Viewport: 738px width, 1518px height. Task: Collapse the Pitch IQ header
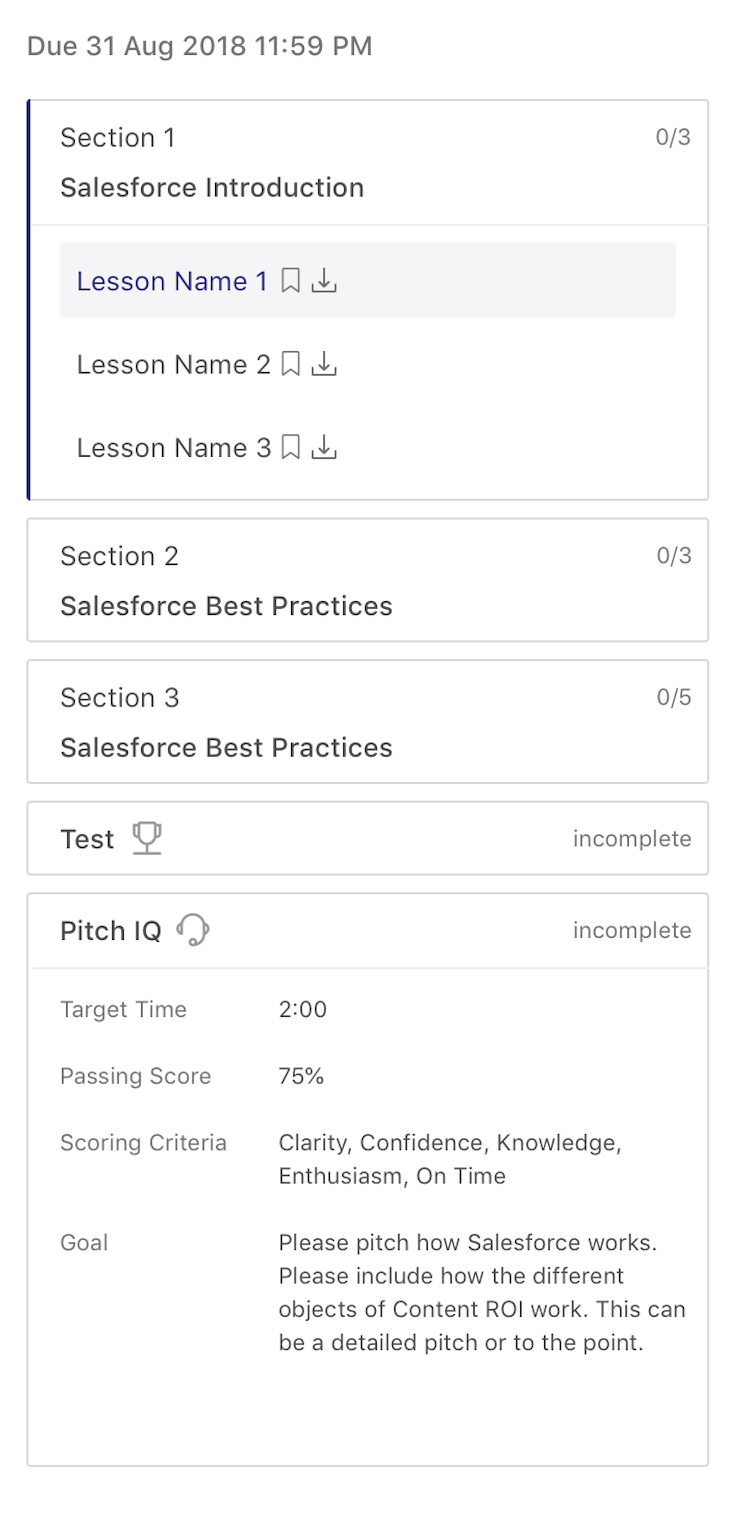tap(110, 930)
